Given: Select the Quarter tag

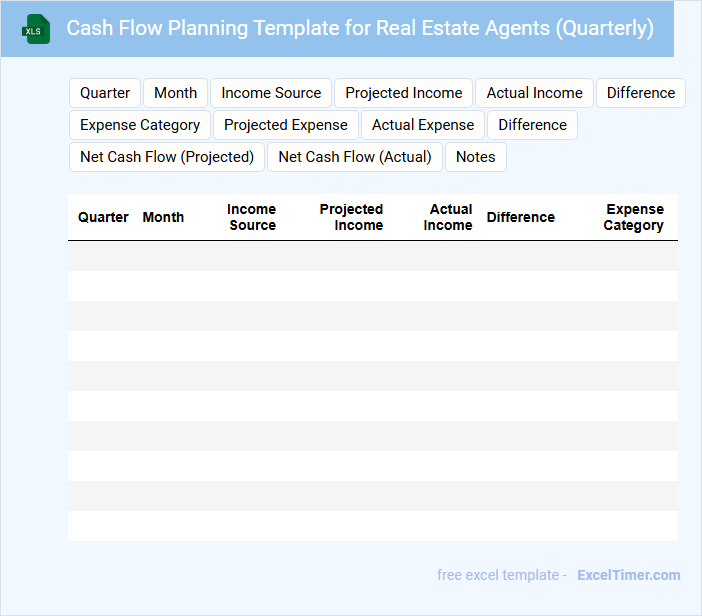Looking at the screenshot, I should coord(105,93).
